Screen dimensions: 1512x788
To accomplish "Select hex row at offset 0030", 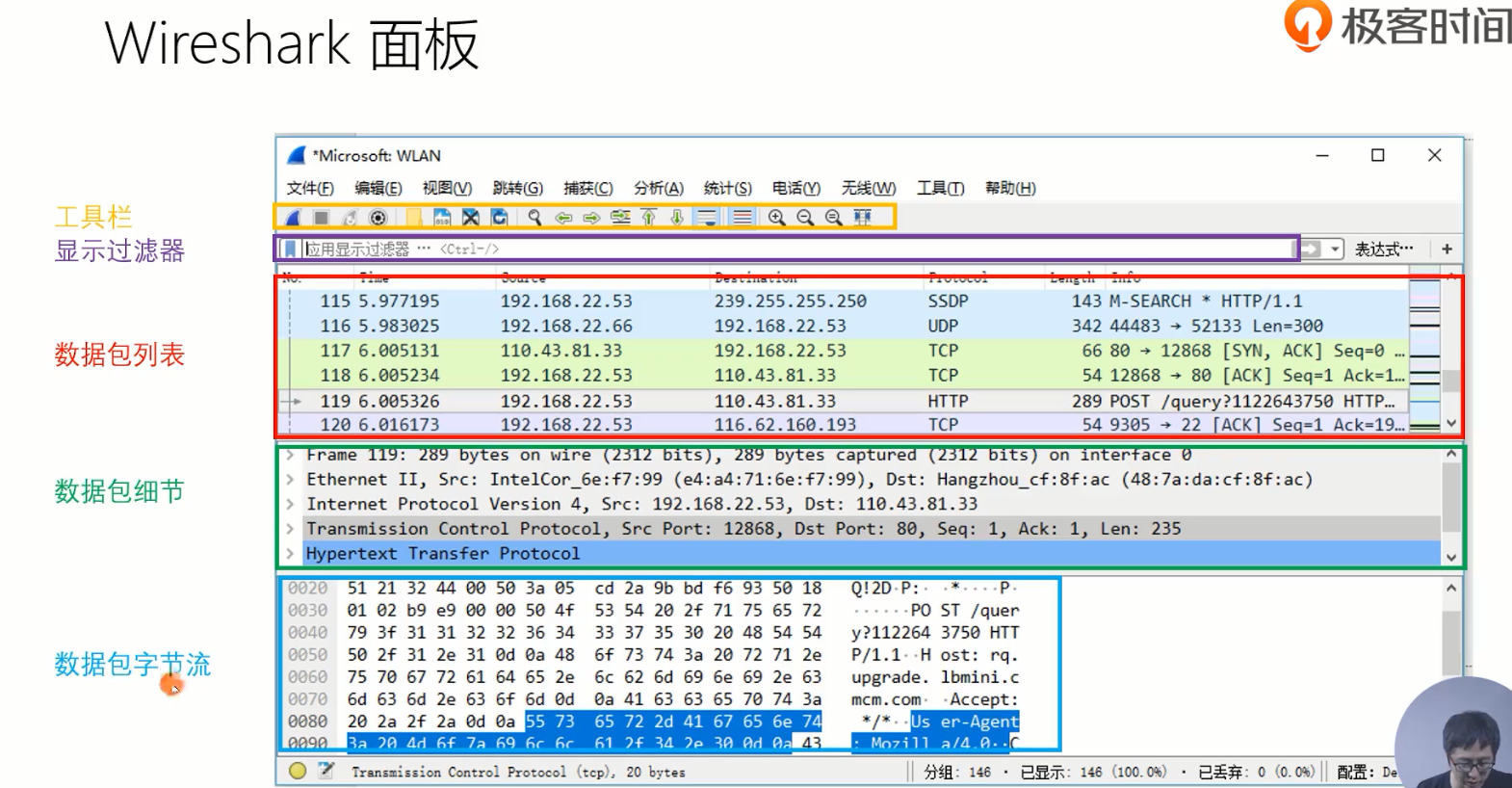I will click(653, 611).
